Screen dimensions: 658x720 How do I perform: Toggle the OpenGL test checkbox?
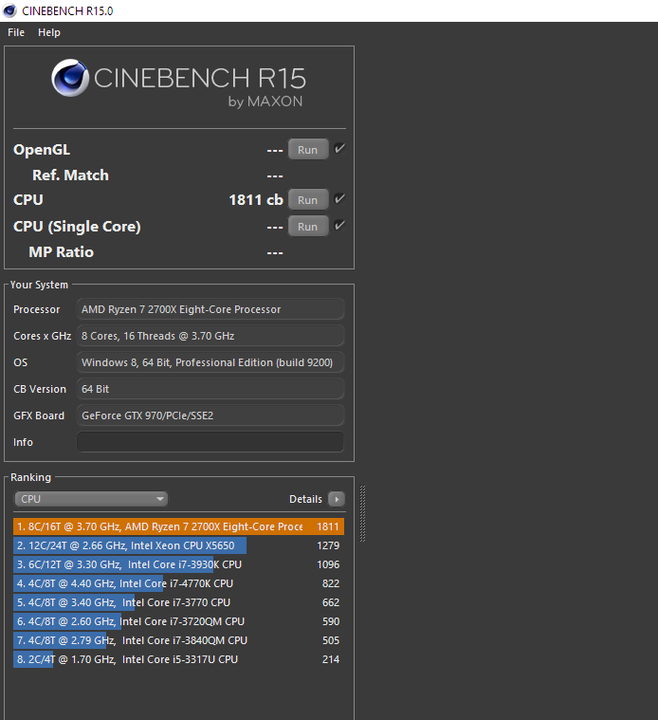pos(339,149)
